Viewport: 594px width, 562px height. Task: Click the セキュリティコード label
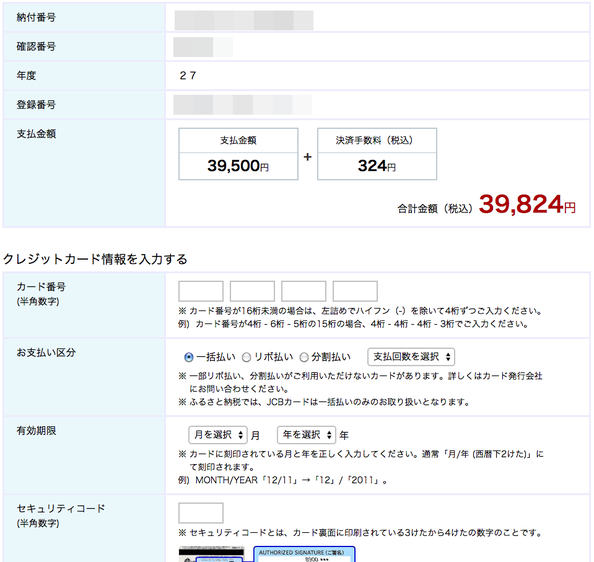[61, 509]
